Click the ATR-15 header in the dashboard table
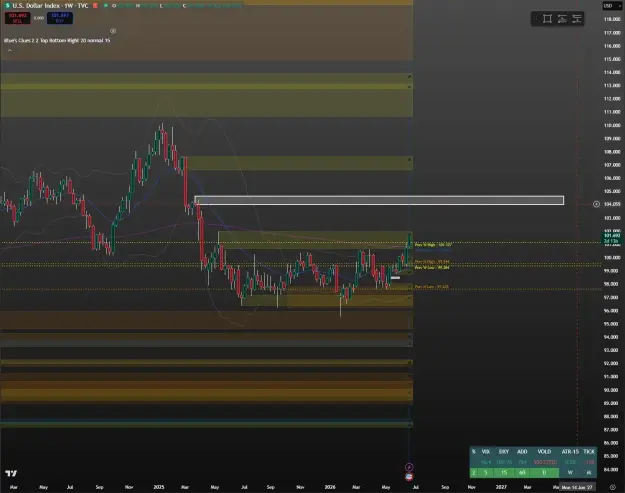Screen dimensions: 625x493 tap(570, 452)
